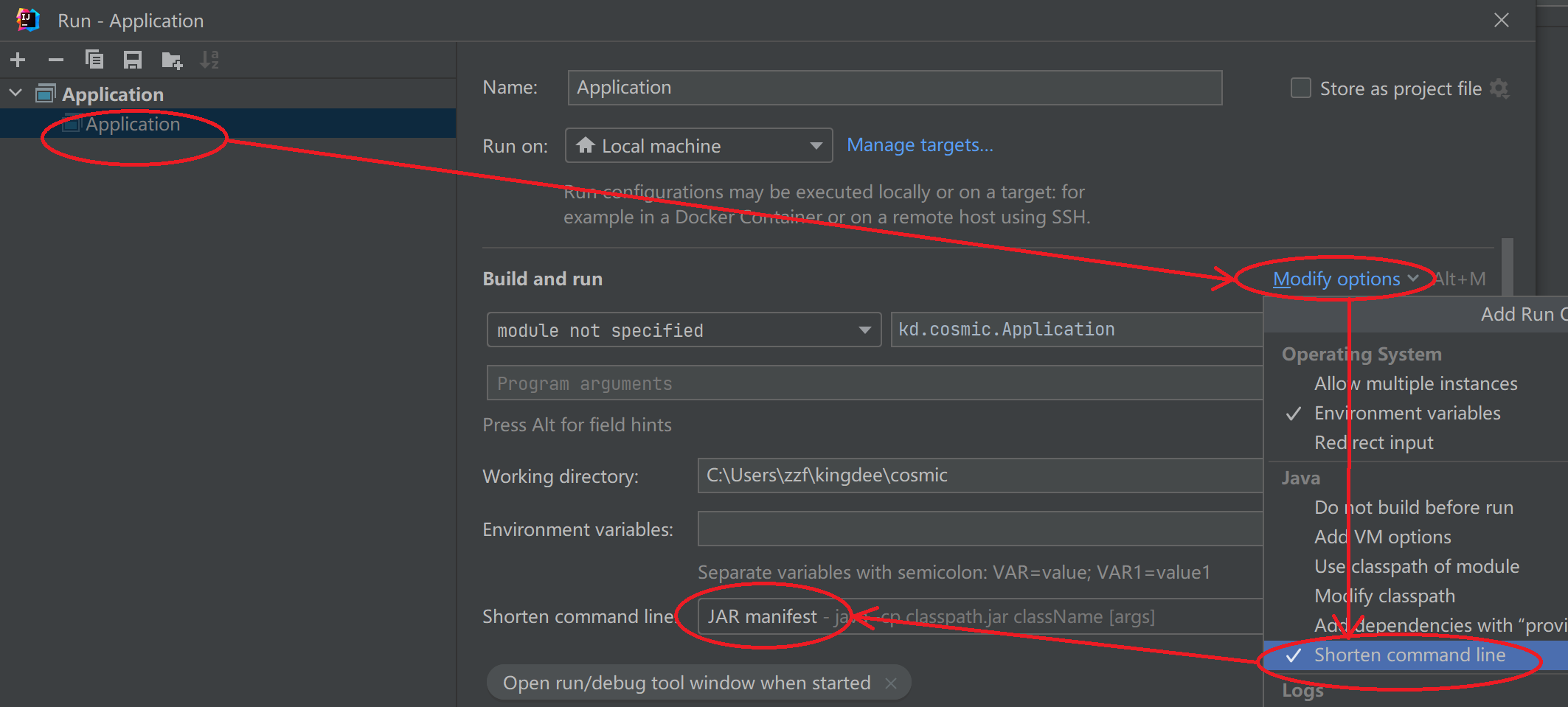Click the Remove Configuration minus icon
The height and width of the screenshot is (707, 1568).
tap(56, 60)
